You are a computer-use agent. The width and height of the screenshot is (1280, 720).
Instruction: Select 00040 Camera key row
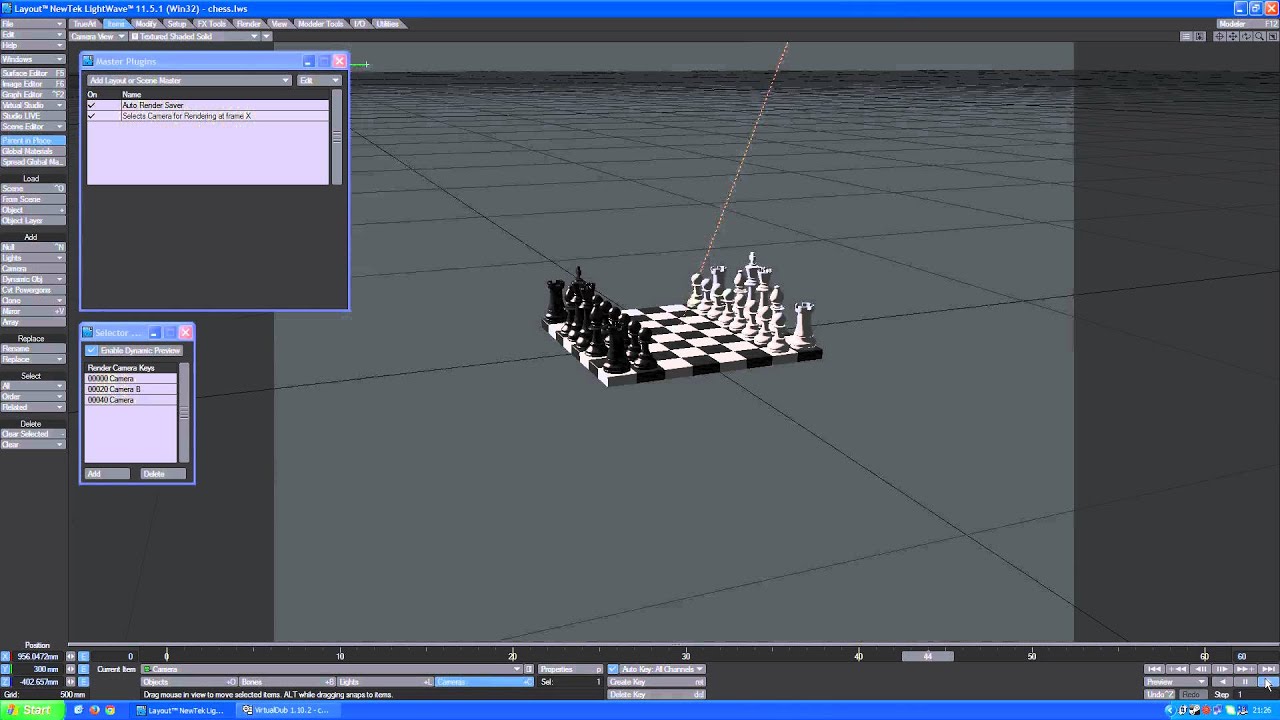(131, 400)
